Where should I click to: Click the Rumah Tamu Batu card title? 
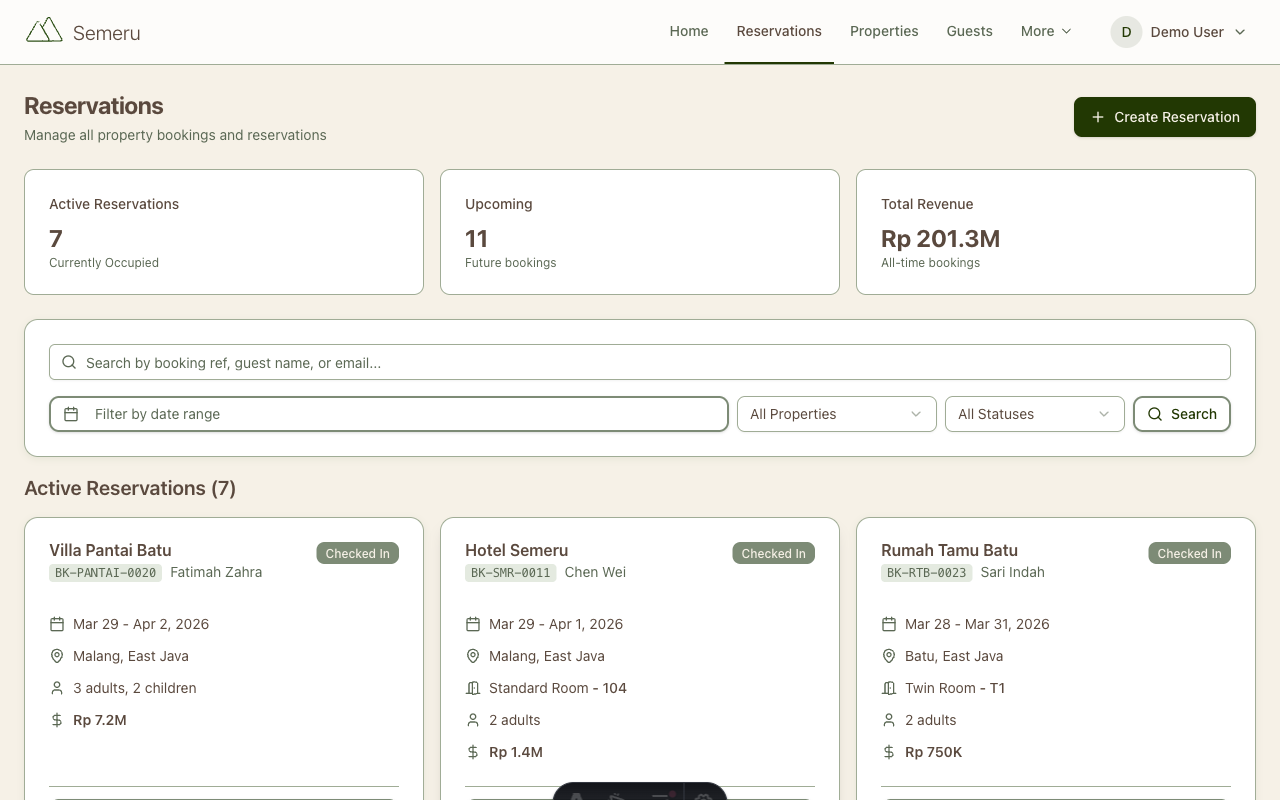tap(949, 550)
